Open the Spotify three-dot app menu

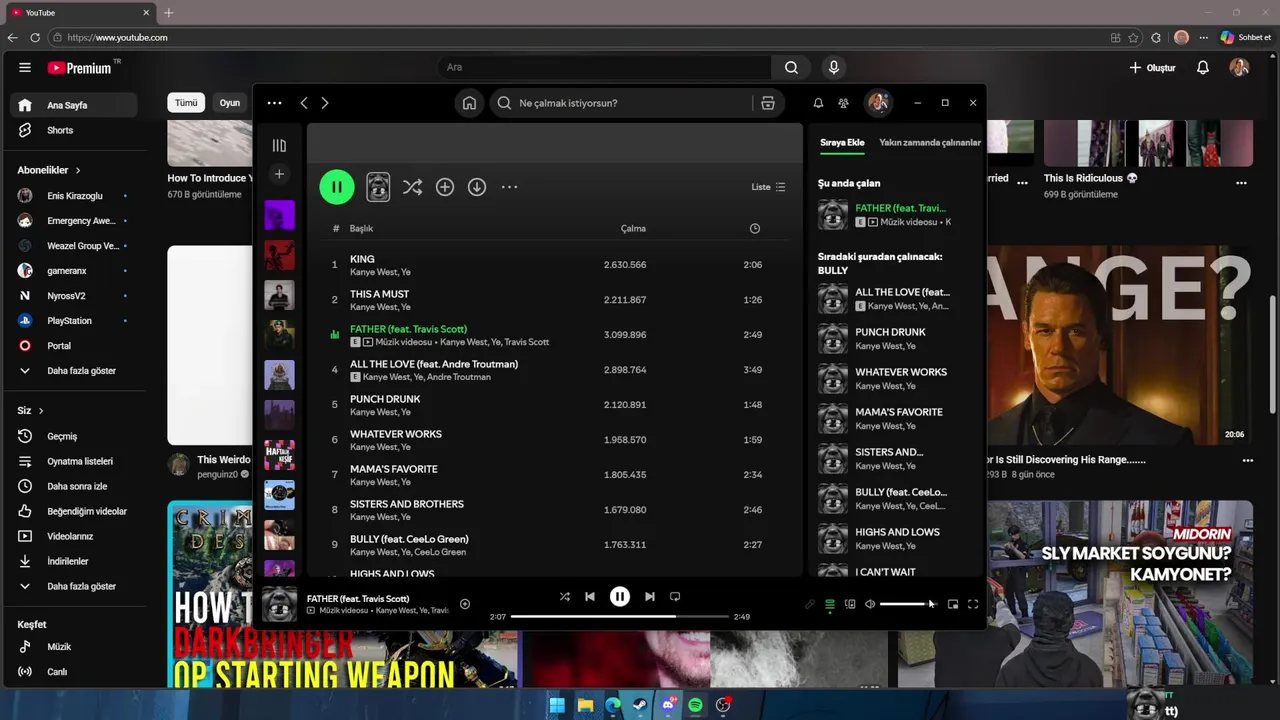275,103
